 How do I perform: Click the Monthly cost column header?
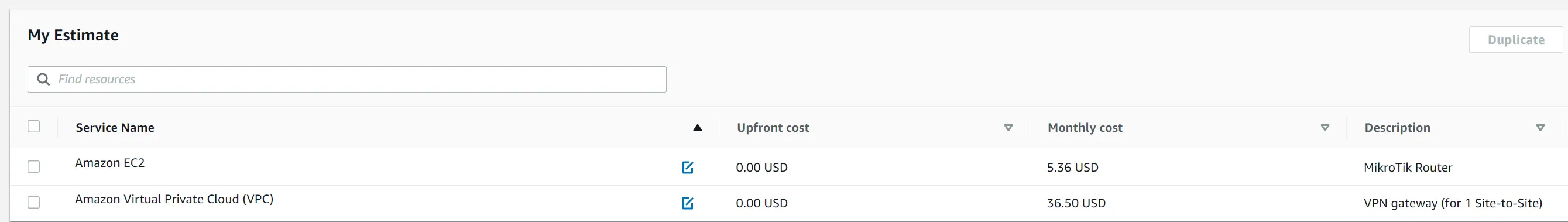(1085, 128)
